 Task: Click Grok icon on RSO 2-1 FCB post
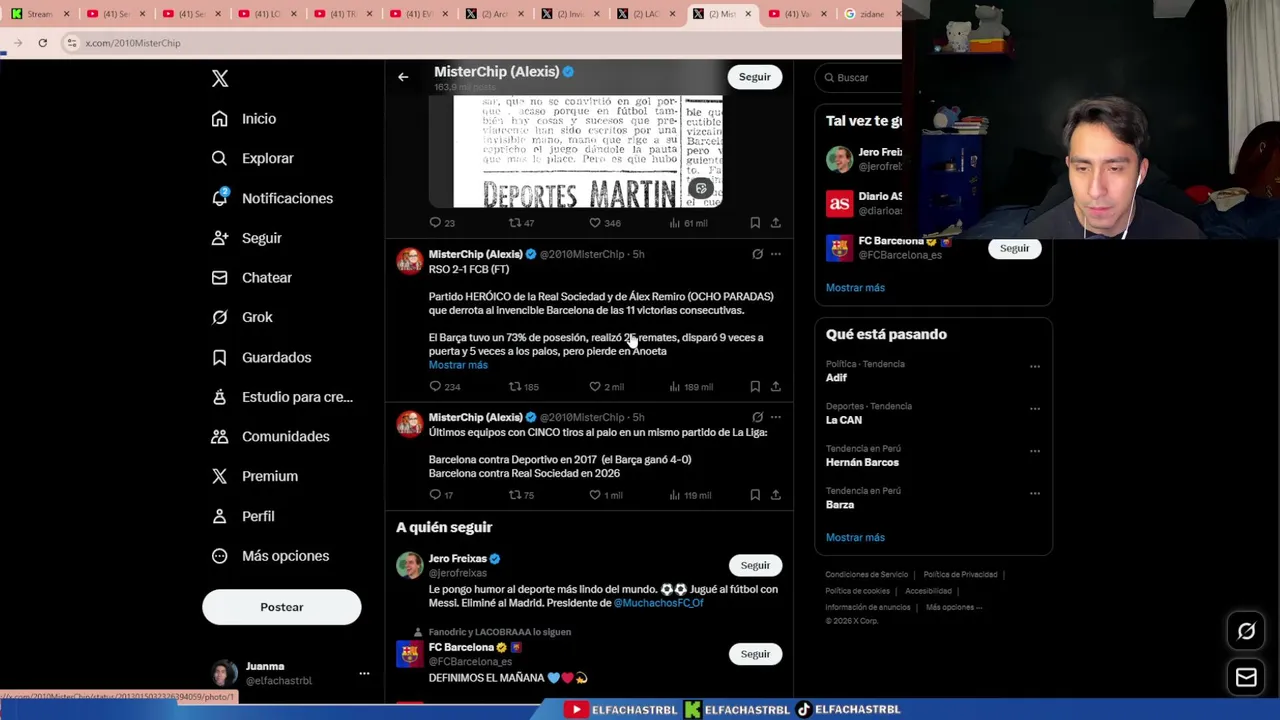757,254
